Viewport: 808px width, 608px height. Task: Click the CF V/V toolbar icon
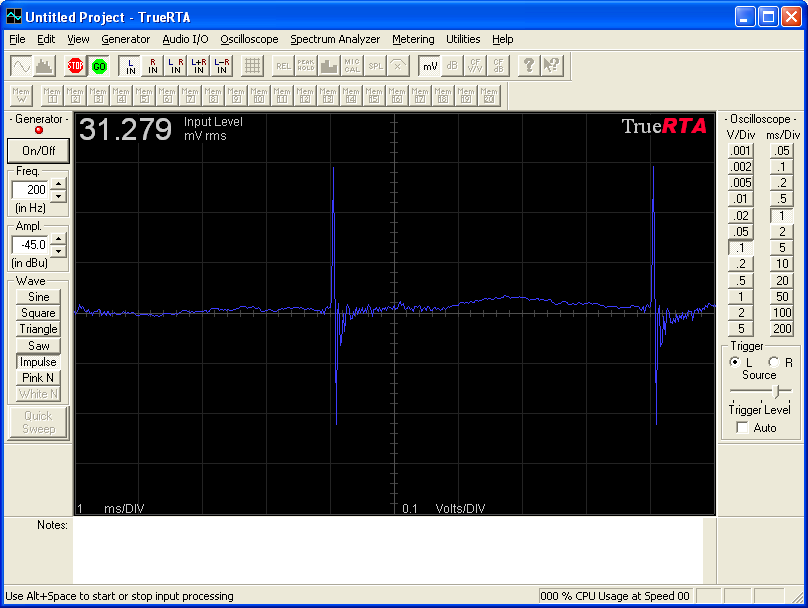pyautogui.click(x=475, y=66)
